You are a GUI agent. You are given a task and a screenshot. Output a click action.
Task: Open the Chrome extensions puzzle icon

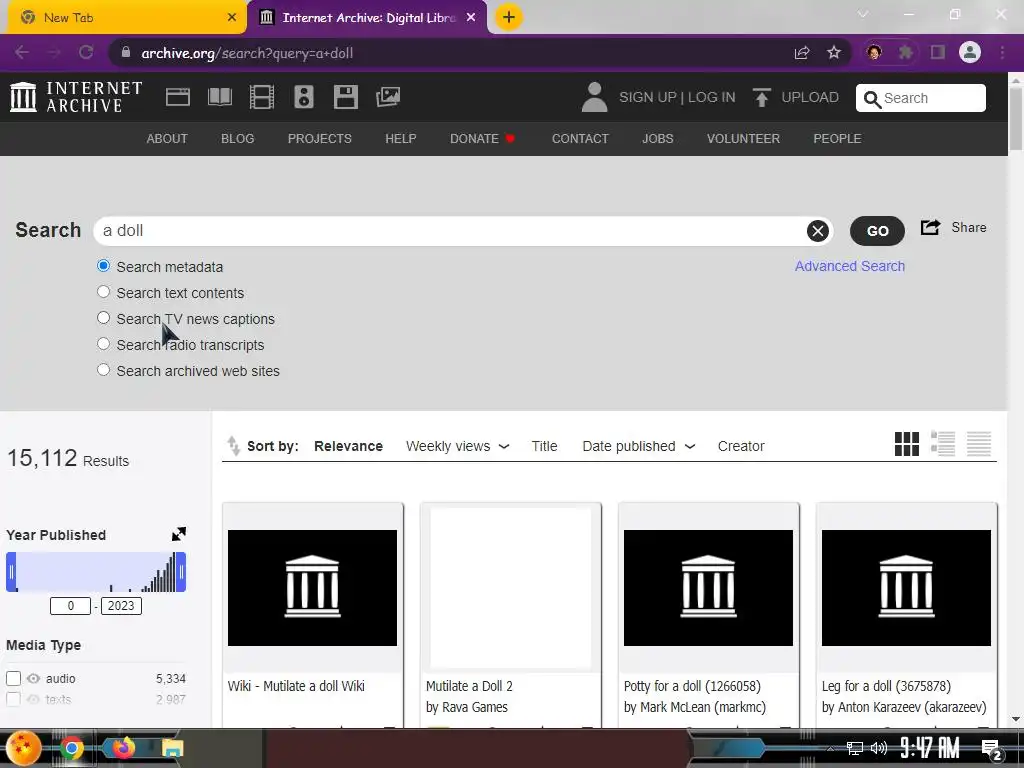click(x=906, y=52)
